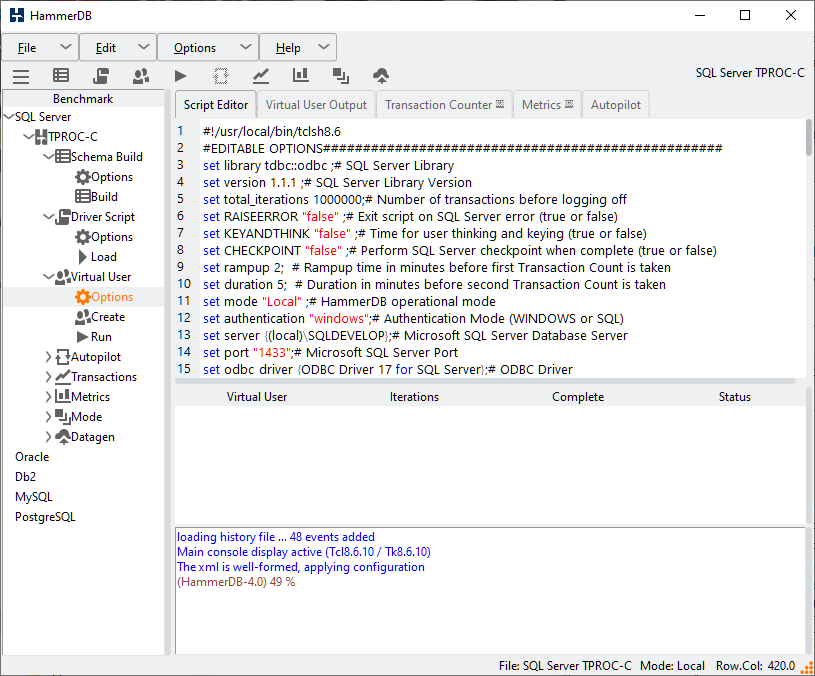Click the Driver Script toolbar icon

coord(101,76)
